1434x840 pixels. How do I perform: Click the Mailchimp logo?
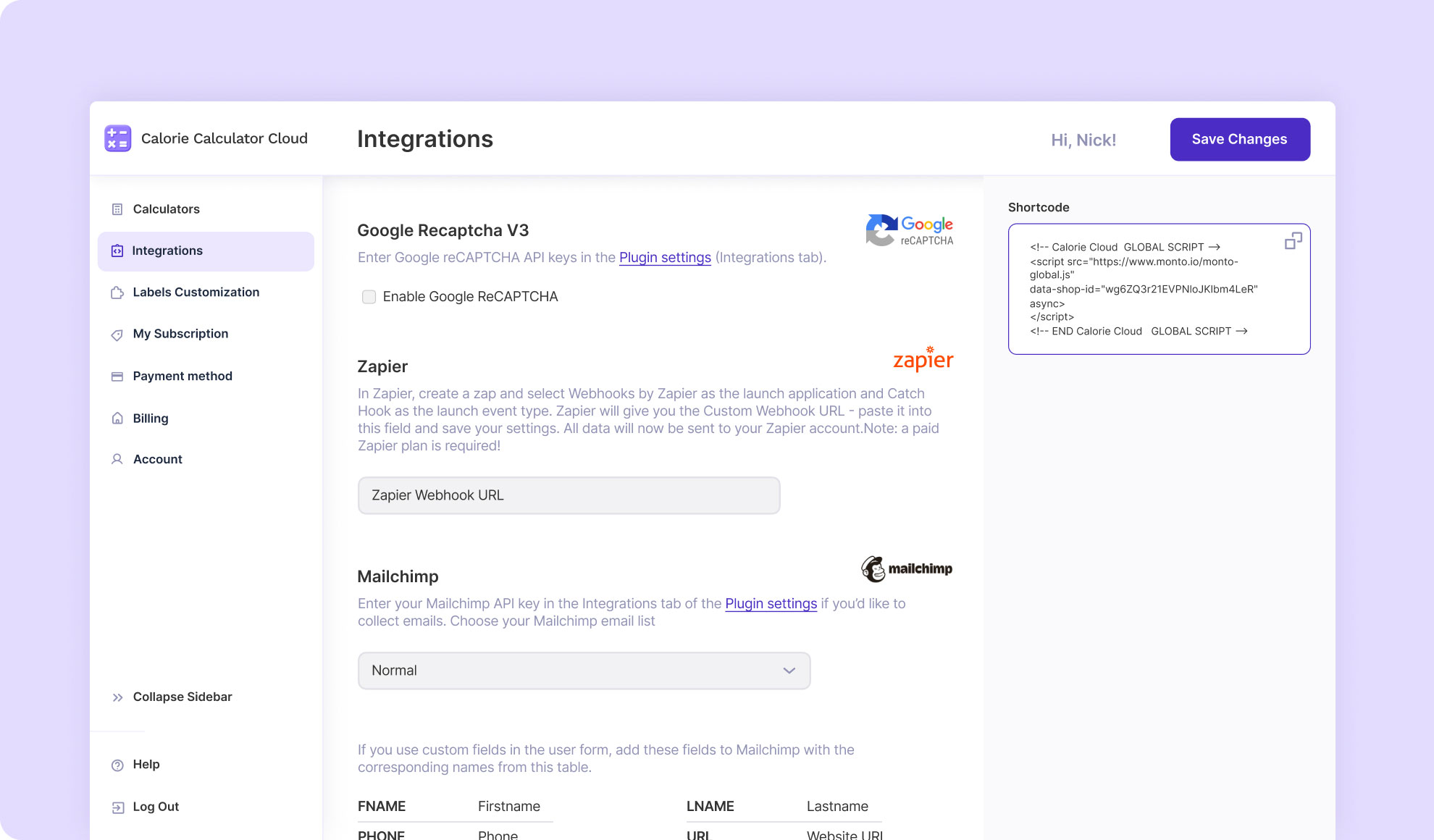[x=907, y=568]
